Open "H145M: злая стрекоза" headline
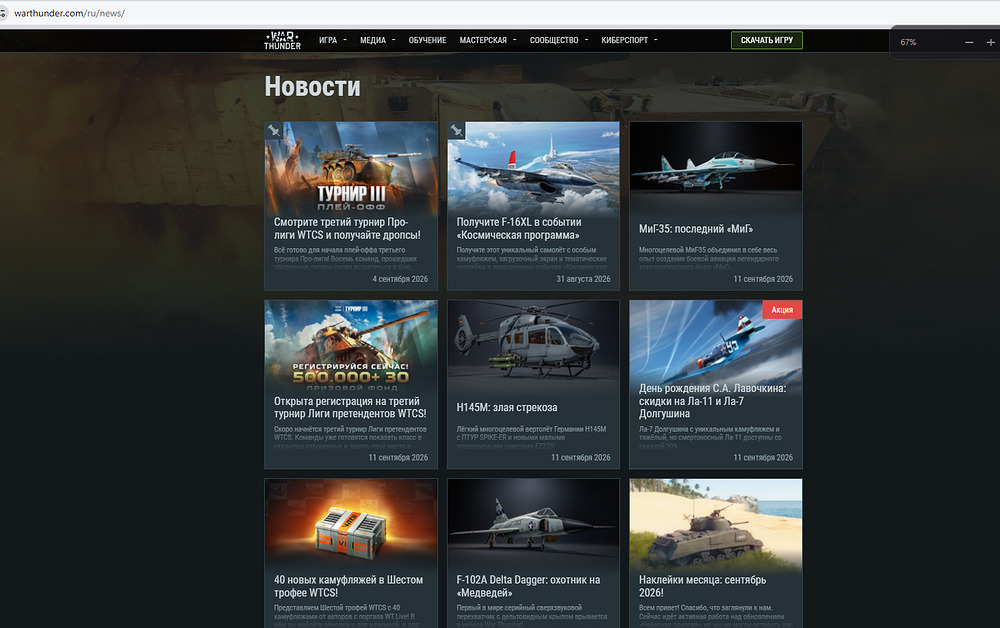 coord(507,407)
